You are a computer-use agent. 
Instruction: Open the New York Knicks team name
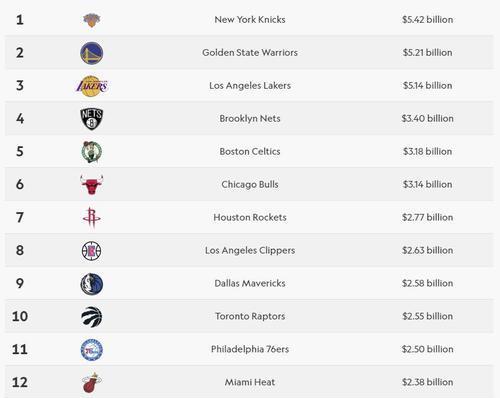click(x=250, y=20)
